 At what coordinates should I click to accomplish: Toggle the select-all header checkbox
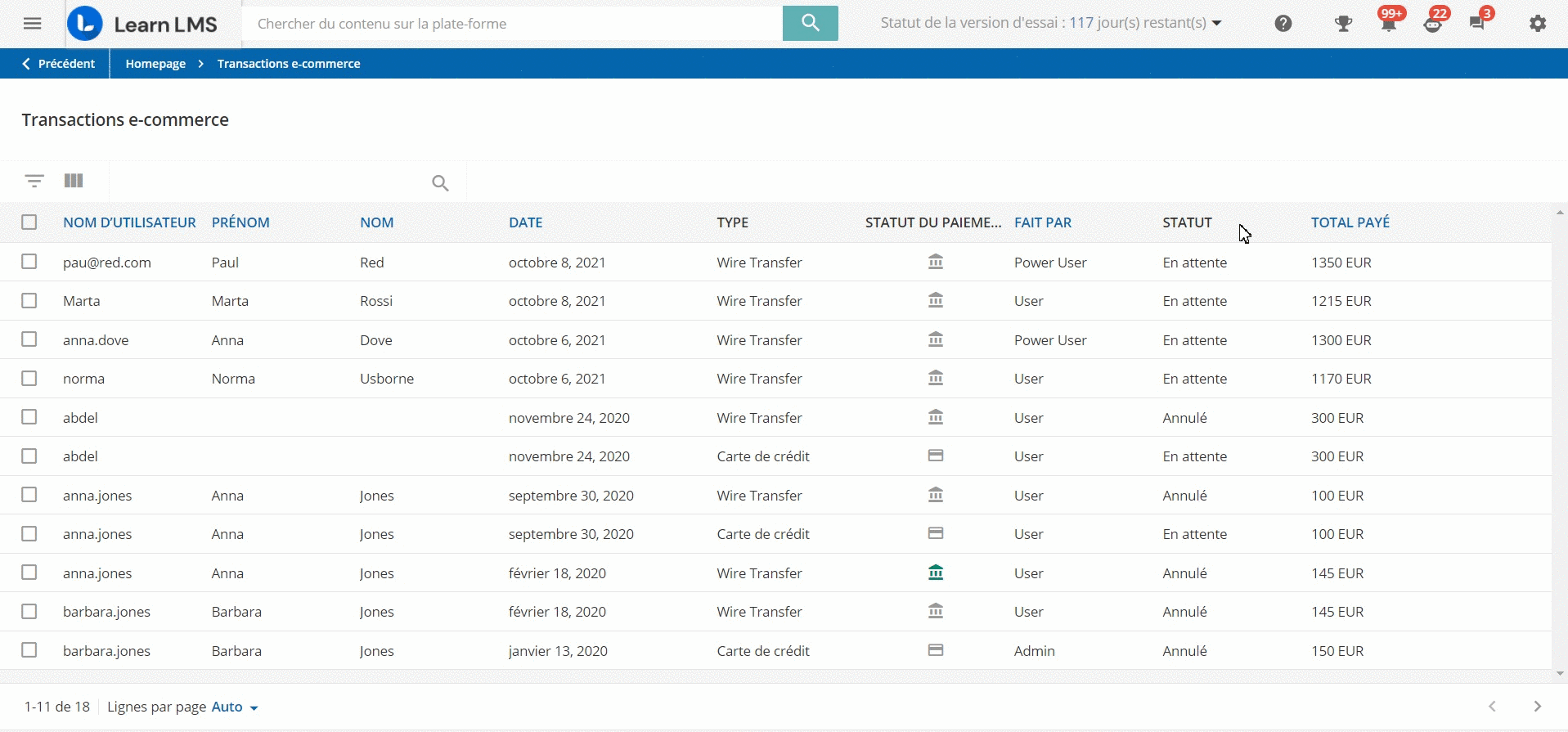coord(29,222)
